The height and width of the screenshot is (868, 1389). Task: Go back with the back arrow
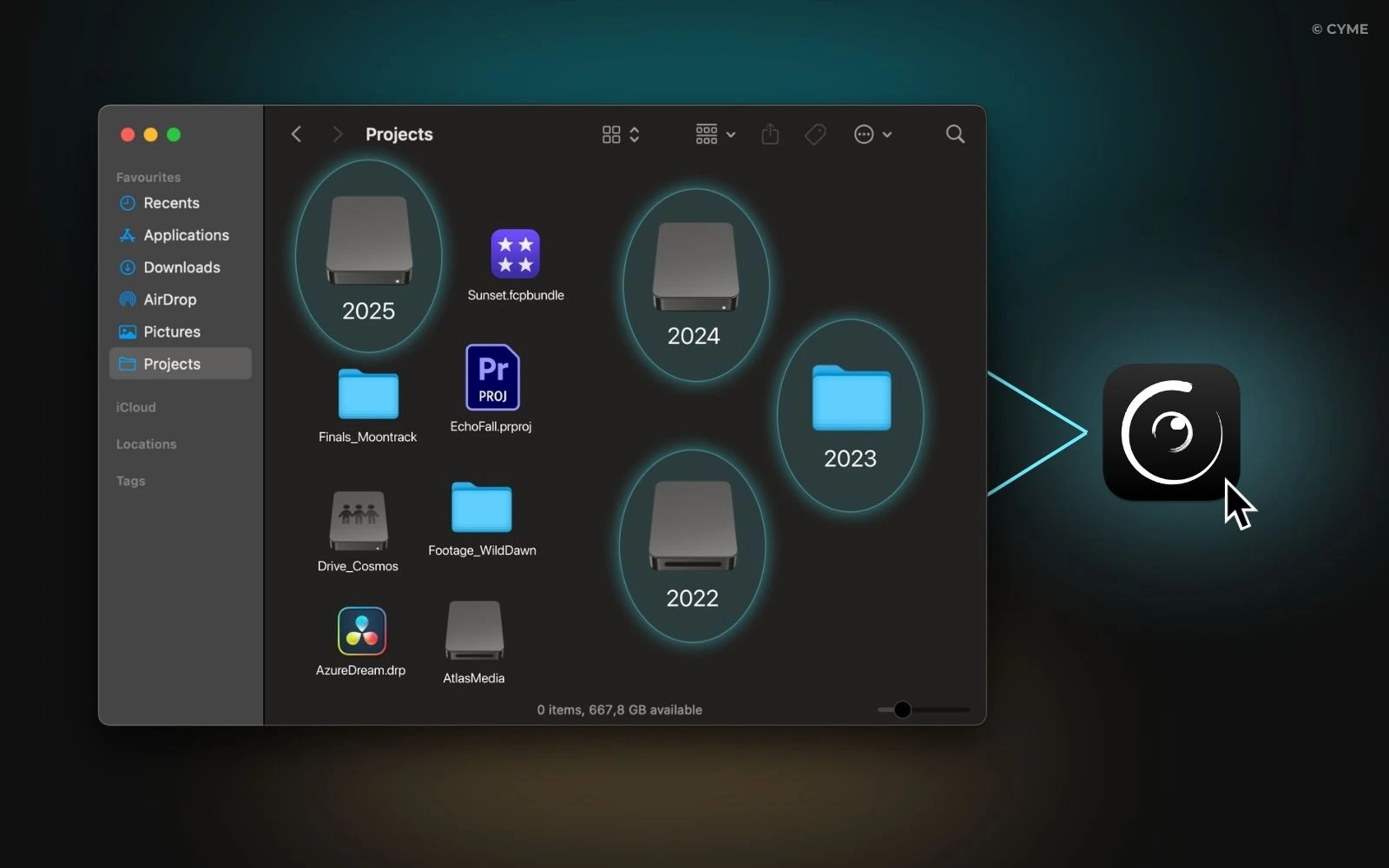pyautogui.click(x=296, y=135)
